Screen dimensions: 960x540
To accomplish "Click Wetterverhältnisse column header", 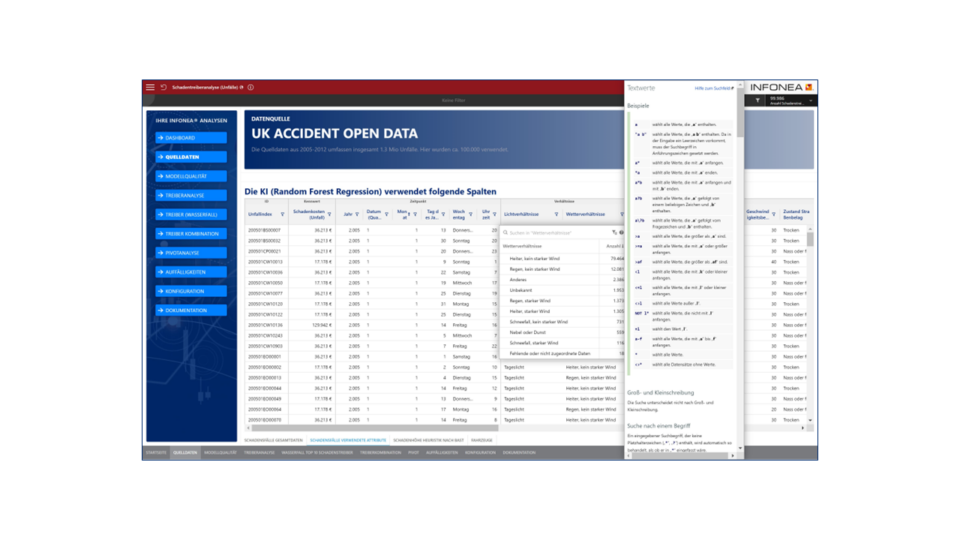I will tap(585, 214).
